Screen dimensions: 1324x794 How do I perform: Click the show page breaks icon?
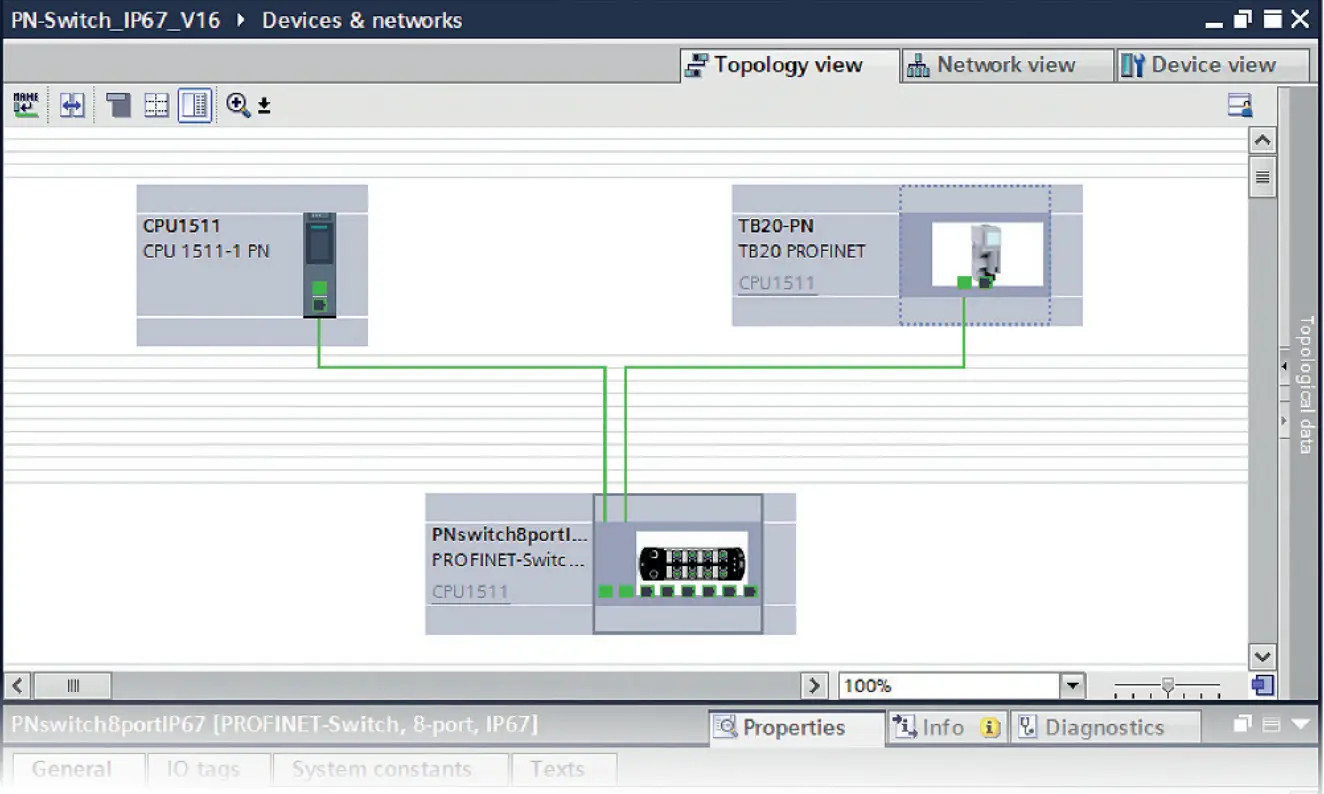click(117, 105)
